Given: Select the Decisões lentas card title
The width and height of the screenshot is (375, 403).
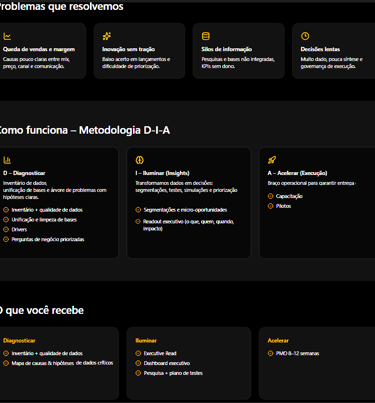Looking at the screenshot, I should click(320, 49).
